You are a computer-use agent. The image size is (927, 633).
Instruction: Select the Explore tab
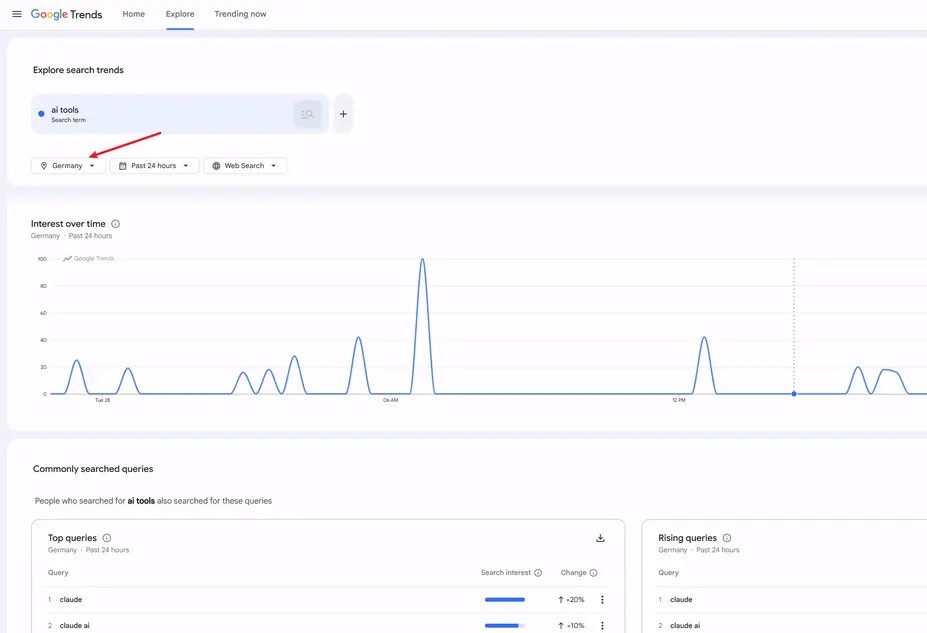pyautogui.click(x=180, y=14)
